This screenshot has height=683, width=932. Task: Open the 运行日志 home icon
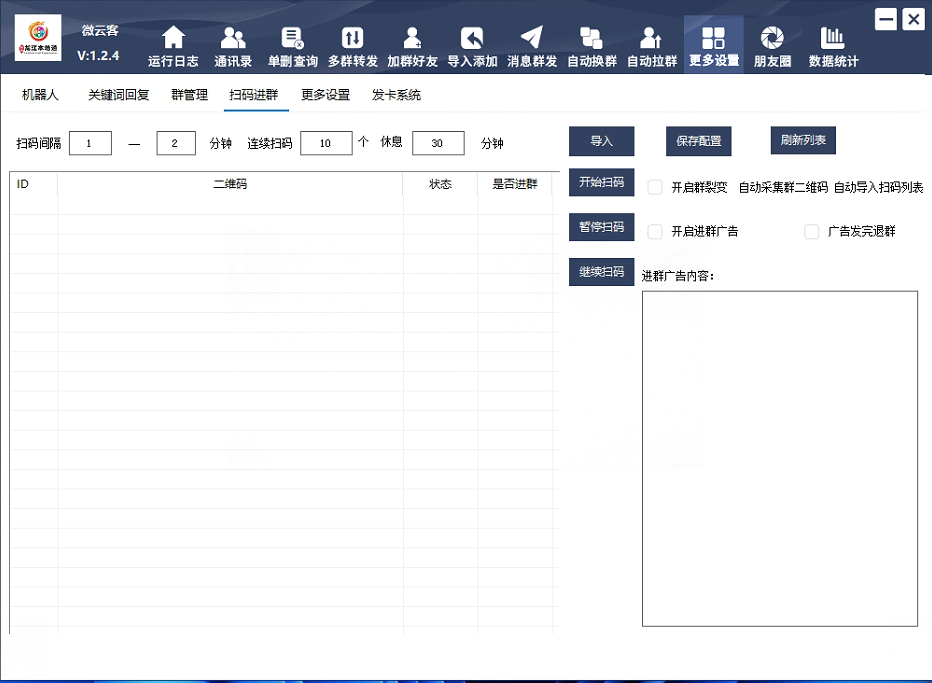pos(174,39)
